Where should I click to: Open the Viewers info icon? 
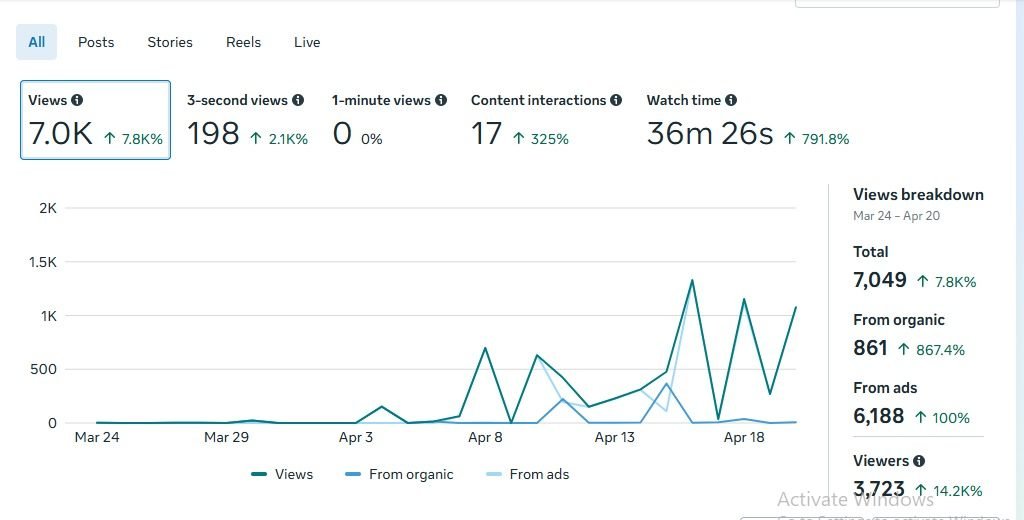pos(919,461)
